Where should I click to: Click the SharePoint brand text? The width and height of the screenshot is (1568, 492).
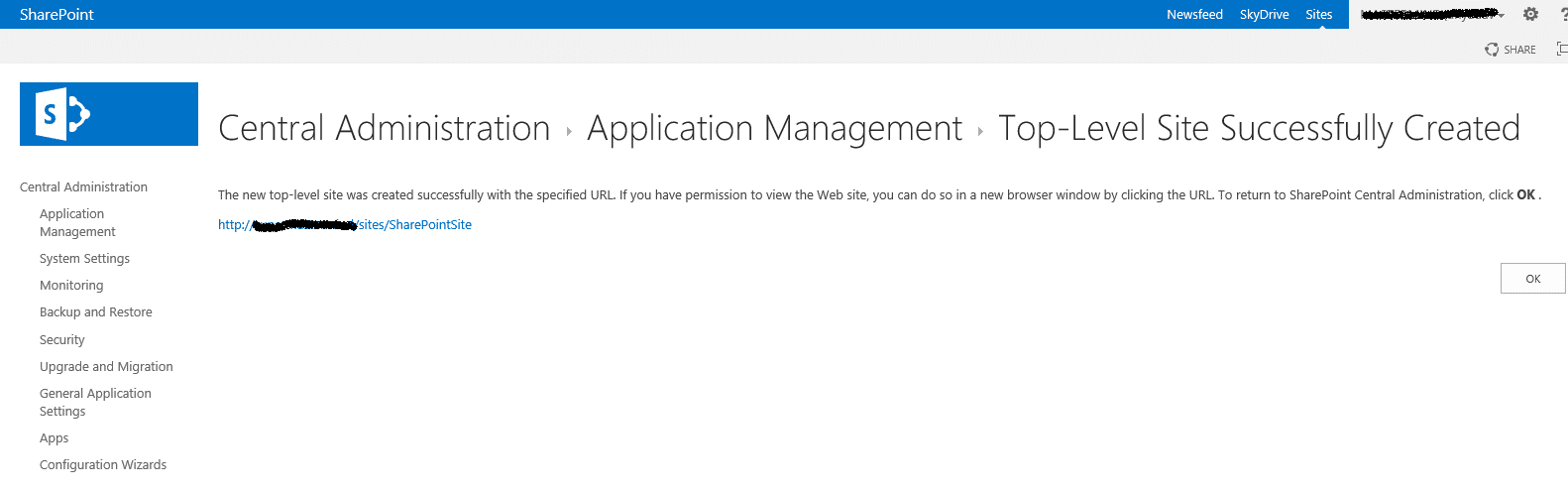coord(56,14)
